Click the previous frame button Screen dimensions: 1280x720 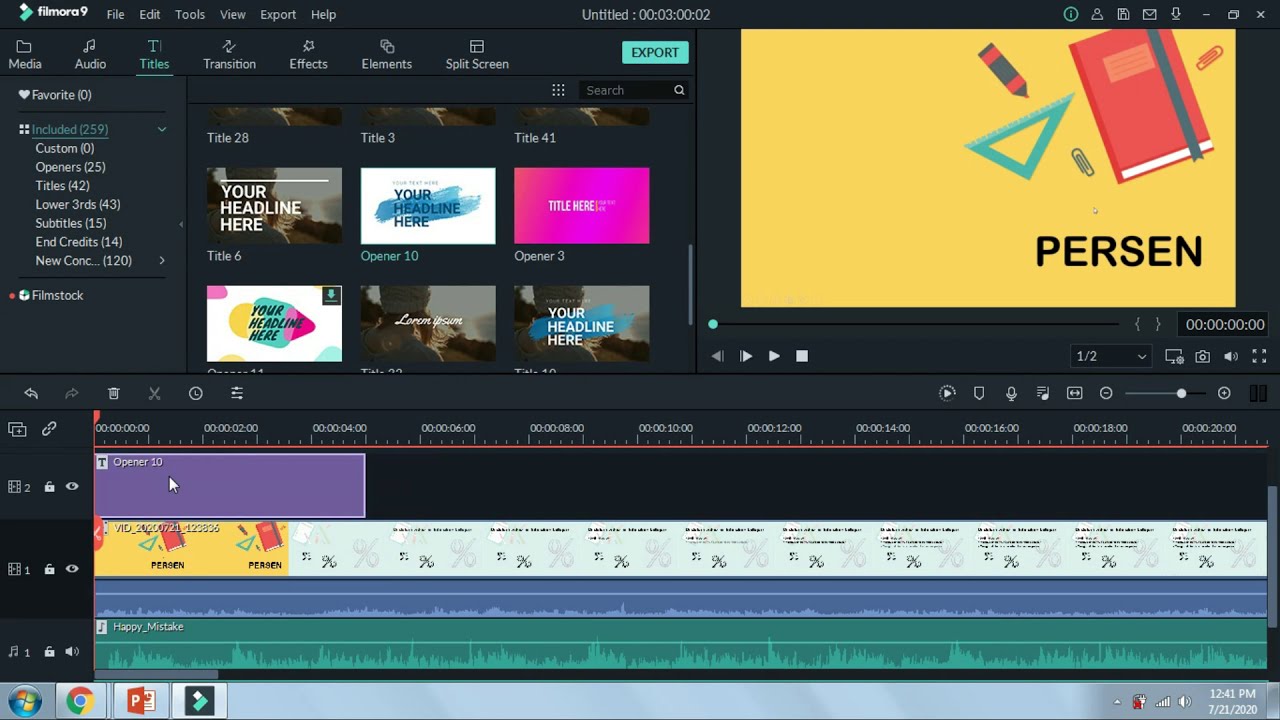pyautogui.click(x=717, y=356)
